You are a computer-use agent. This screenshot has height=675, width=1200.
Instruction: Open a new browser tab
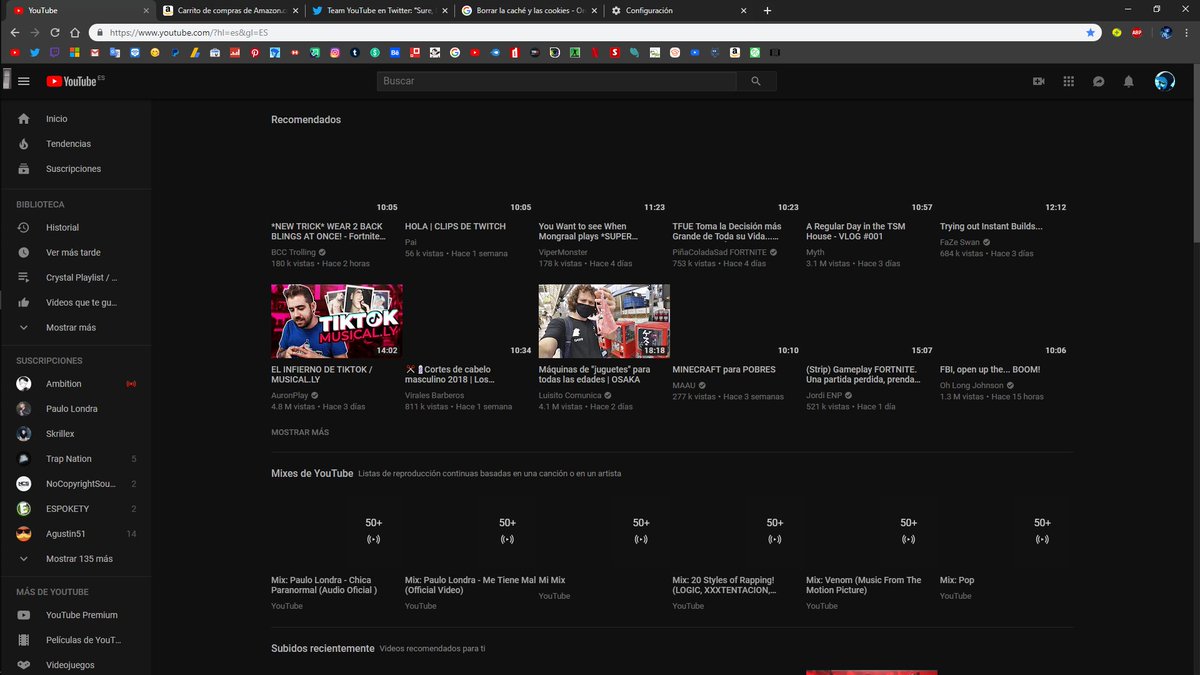pyautogui.click(x=767, y=10)
